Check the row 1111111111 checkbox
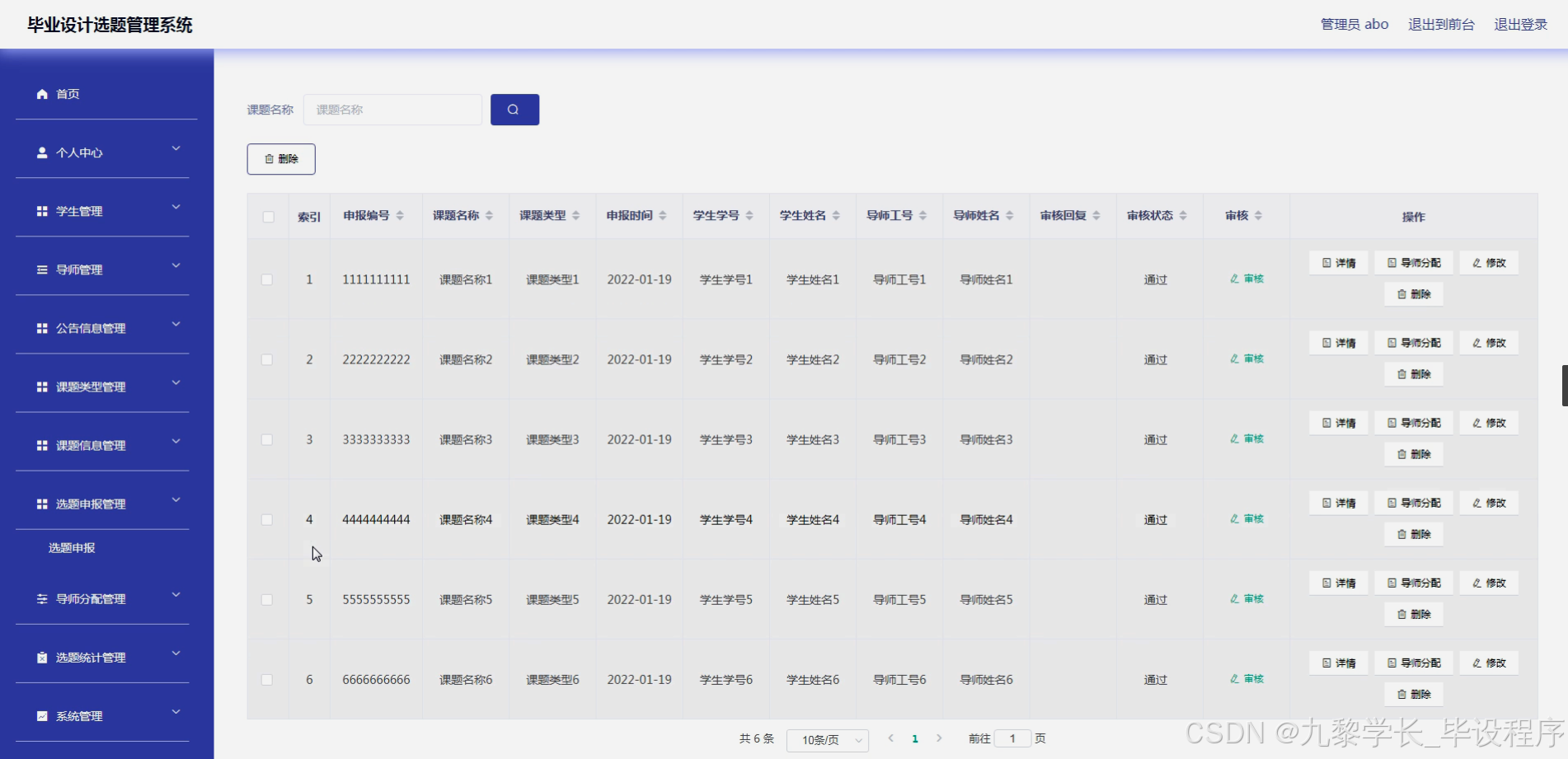Screen dimensions: 1568x759 tap(267, 279)
